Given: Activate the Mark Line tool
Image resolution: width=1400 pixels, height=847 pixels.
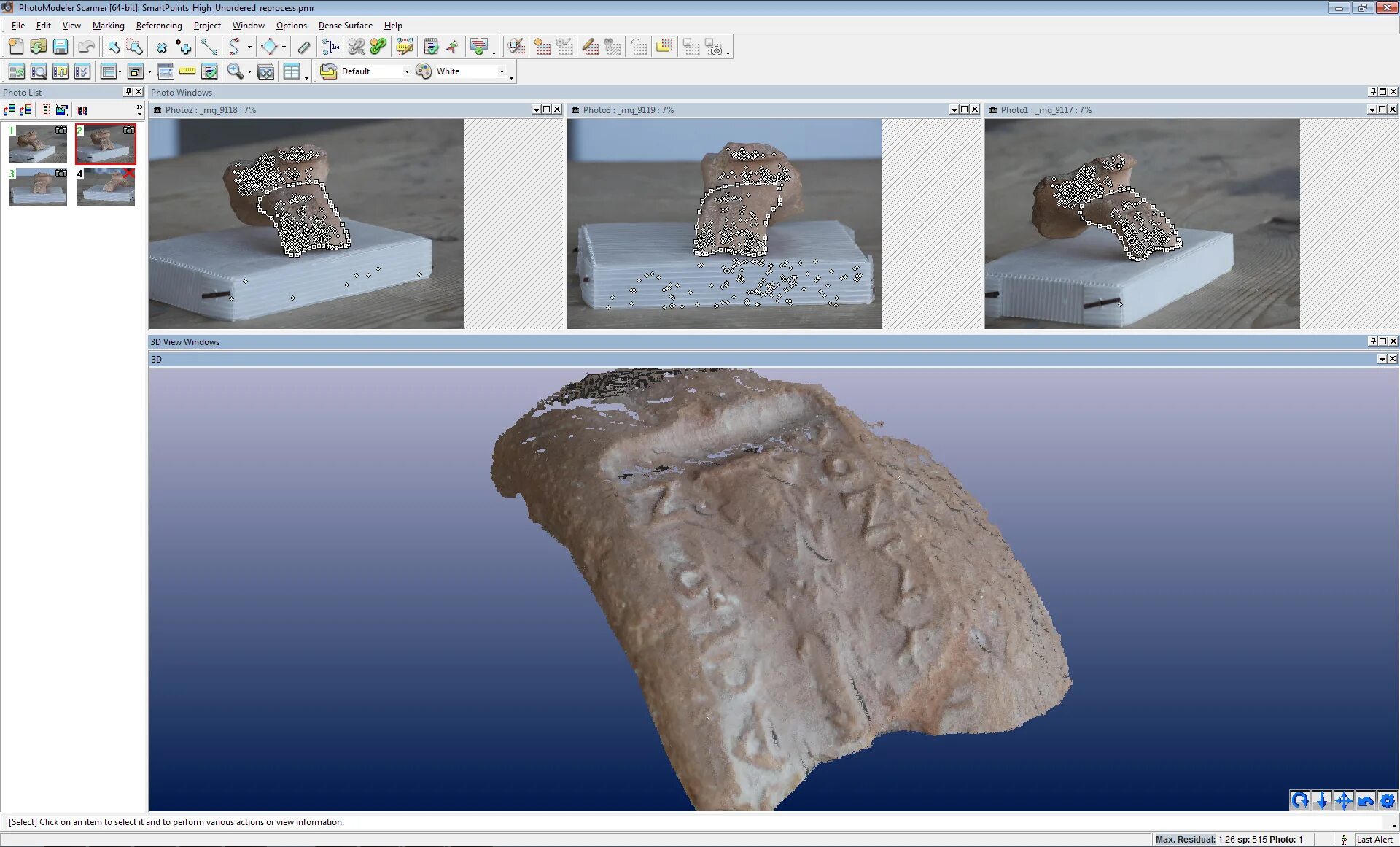Looking at the screenshot, I should coord(209,47).
